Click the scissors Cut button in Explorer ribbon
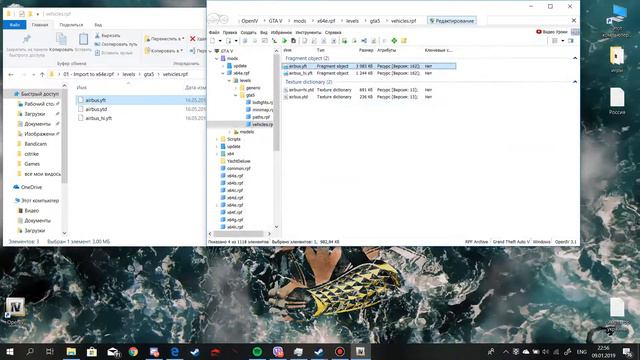This screenshot has width=640, height=360. 107,36
